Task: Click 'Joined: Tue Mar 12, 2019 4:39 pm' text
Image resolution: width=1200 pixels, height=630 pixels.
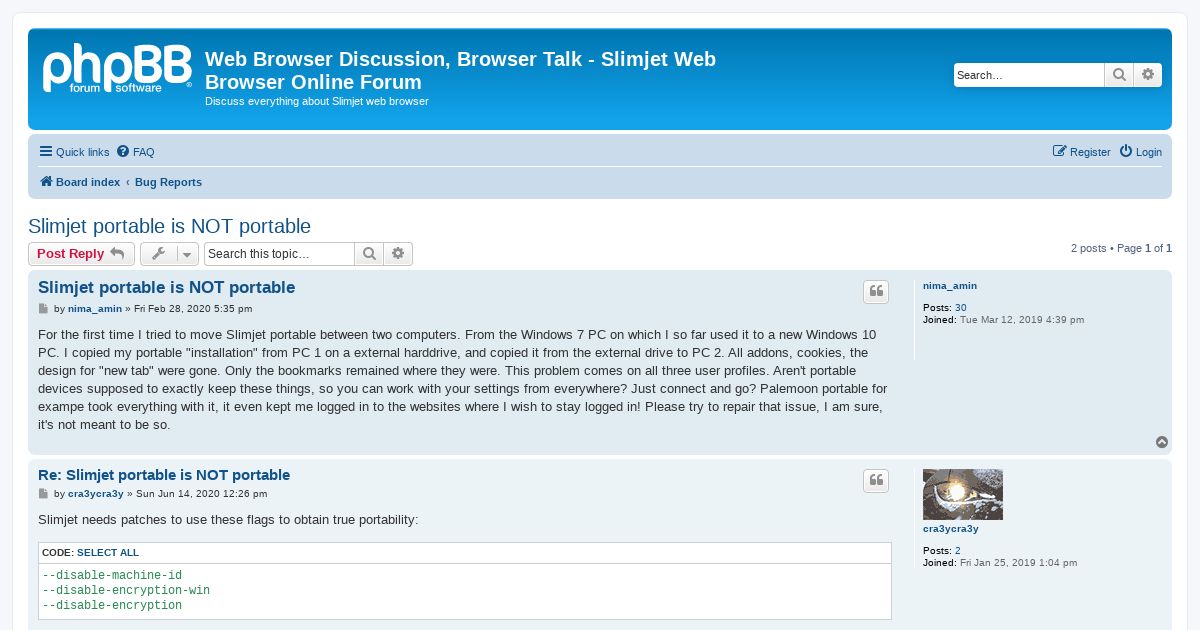Action: (1003, 320)
